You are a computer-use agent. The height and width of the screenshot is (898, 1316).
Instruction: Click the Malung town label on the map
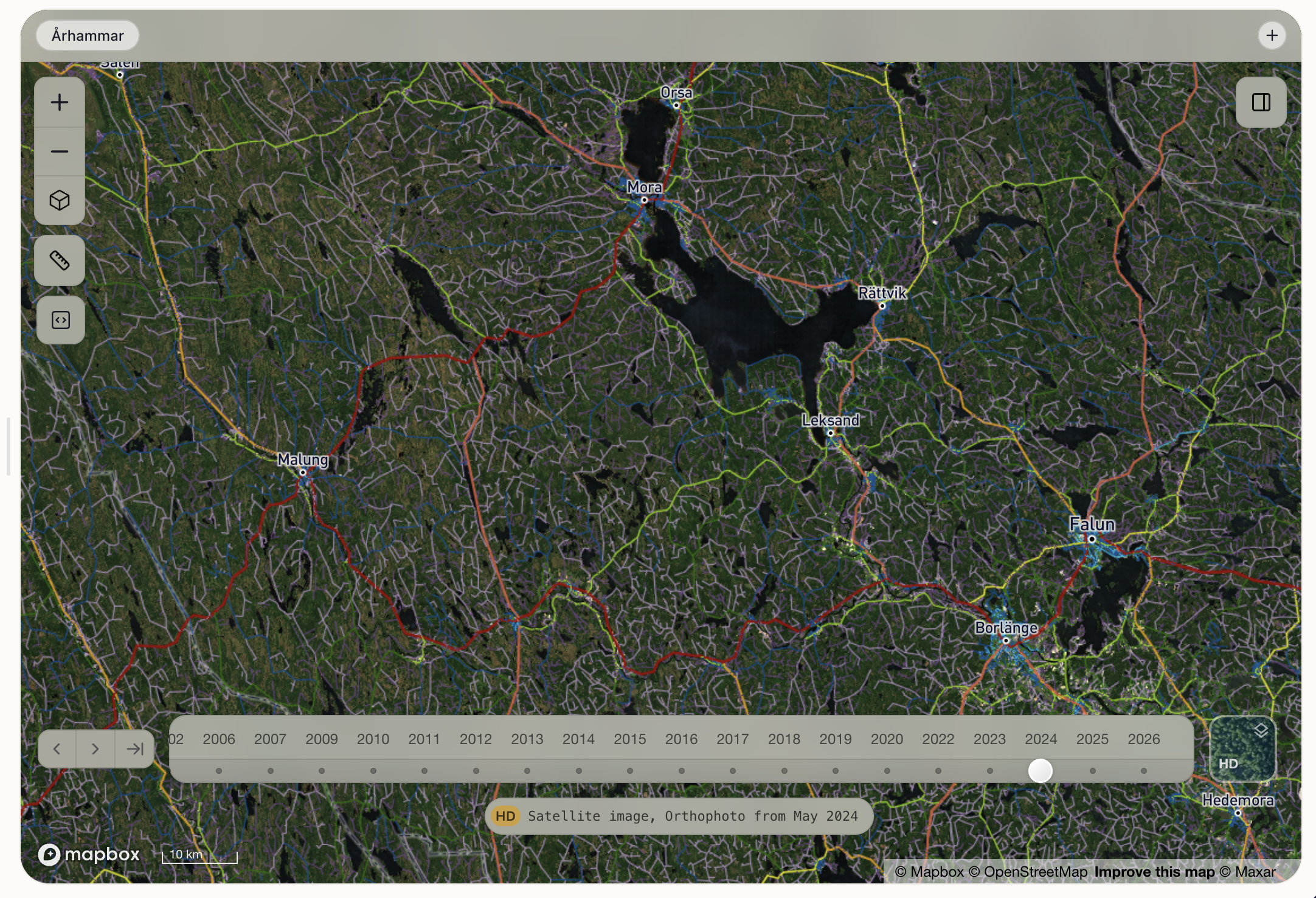(303, 460)
